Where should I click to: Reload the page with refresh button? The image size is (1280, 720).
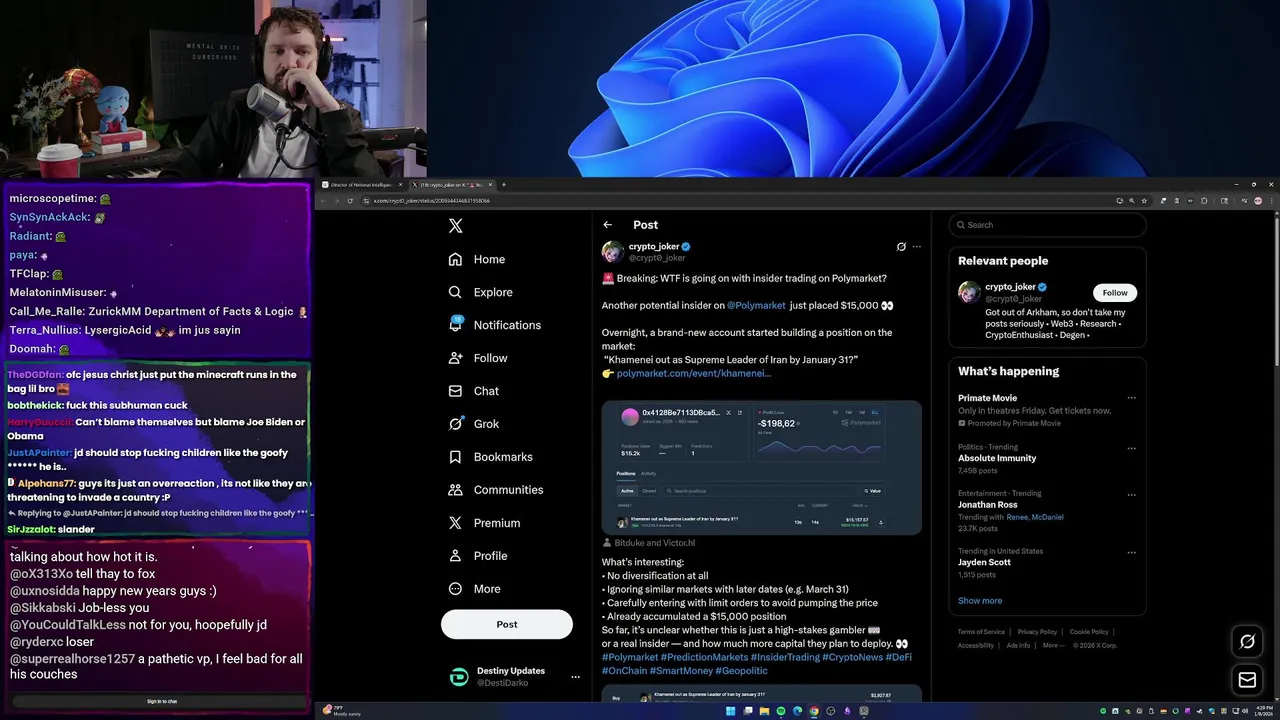[x=350, y=201]
